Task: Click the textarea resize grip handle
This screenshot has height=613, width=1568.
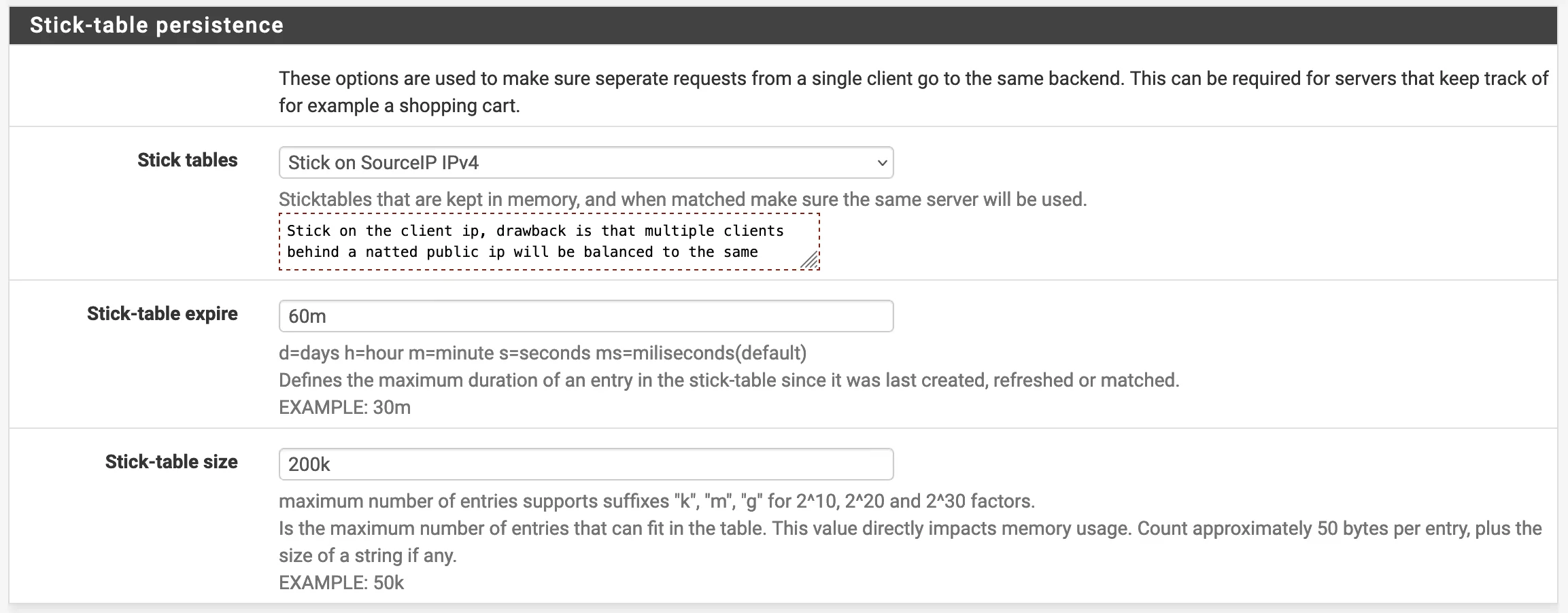Action: (809, 260)
